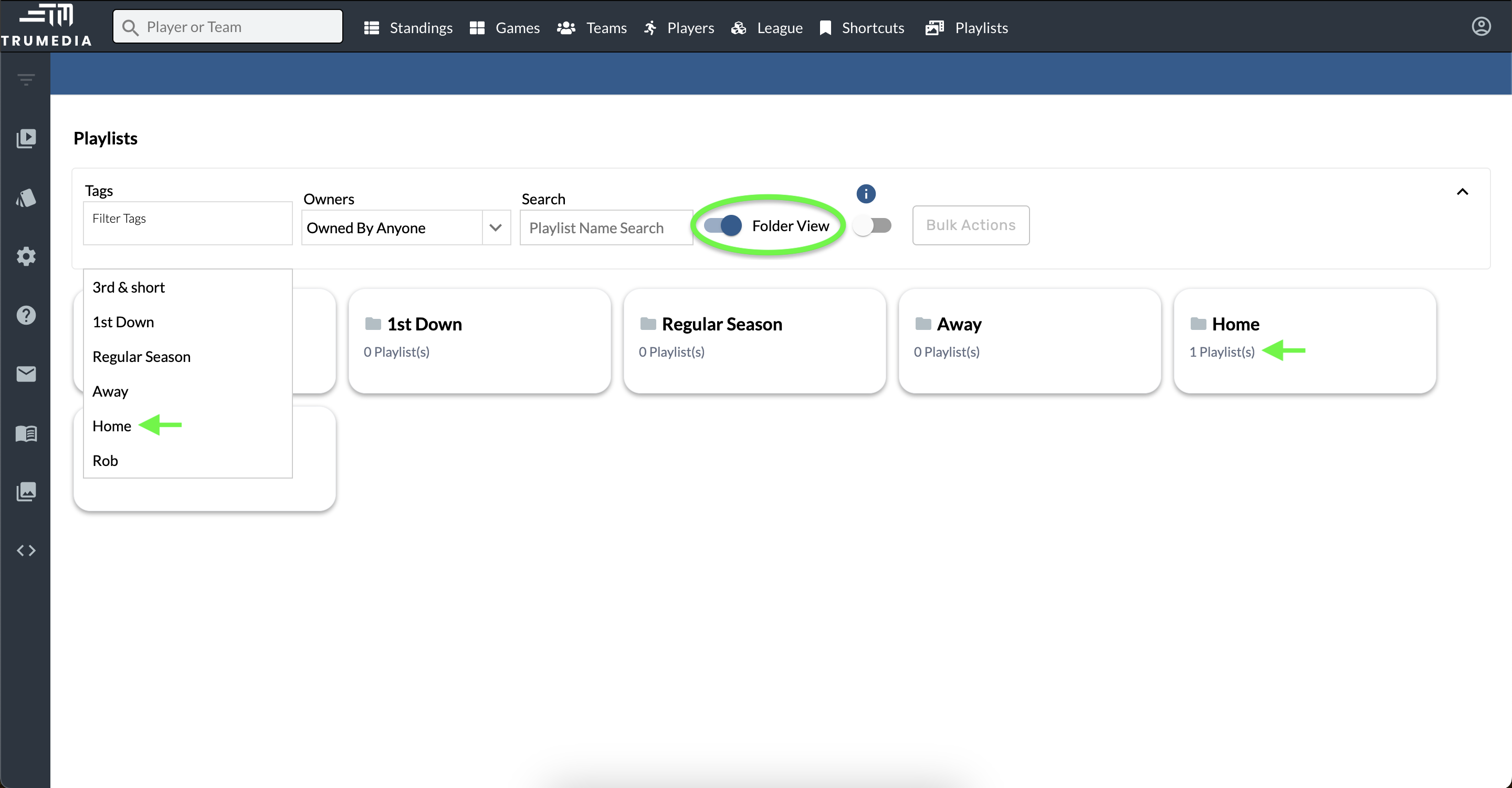Click the video library sidebar icon
The width and height of the screenshot is (1512, 788).
(26, 139)
